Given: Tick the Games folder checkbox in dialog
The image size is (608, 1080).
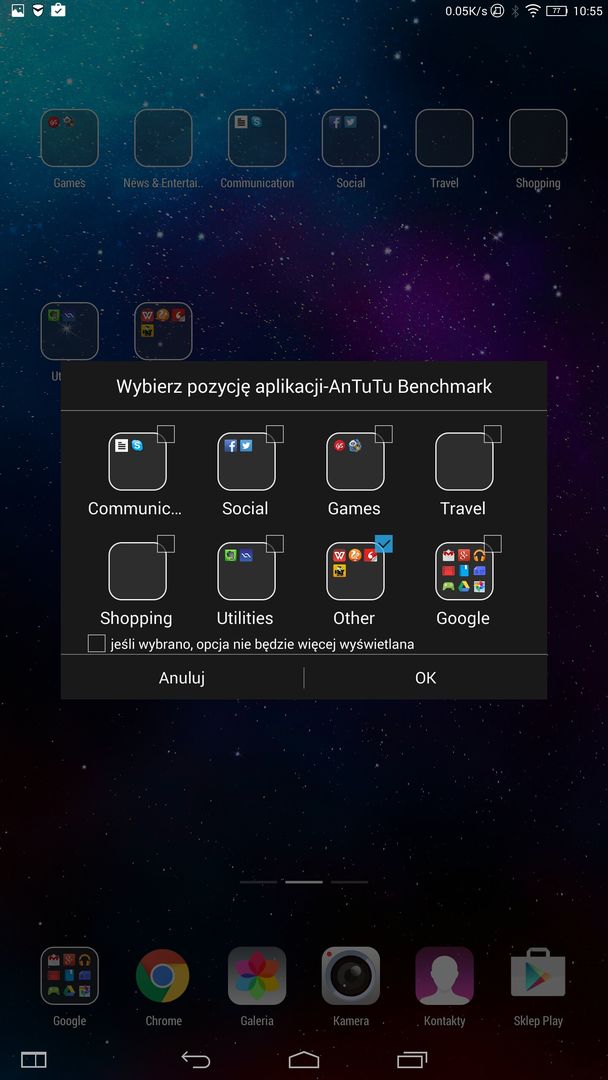Looking at the screenshot, I should pyautogui.click(x=384, y=434).
